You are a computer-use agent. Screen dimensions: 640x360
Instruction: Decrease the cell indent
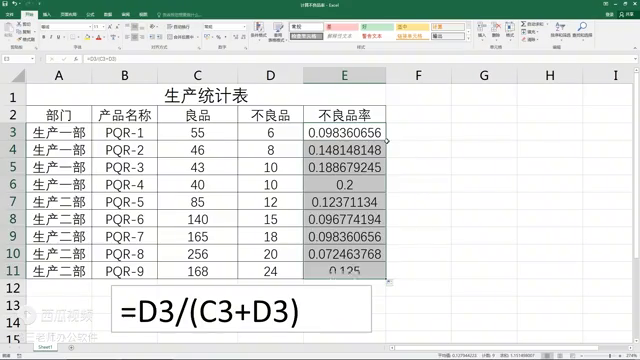click(x=152, y=37)
